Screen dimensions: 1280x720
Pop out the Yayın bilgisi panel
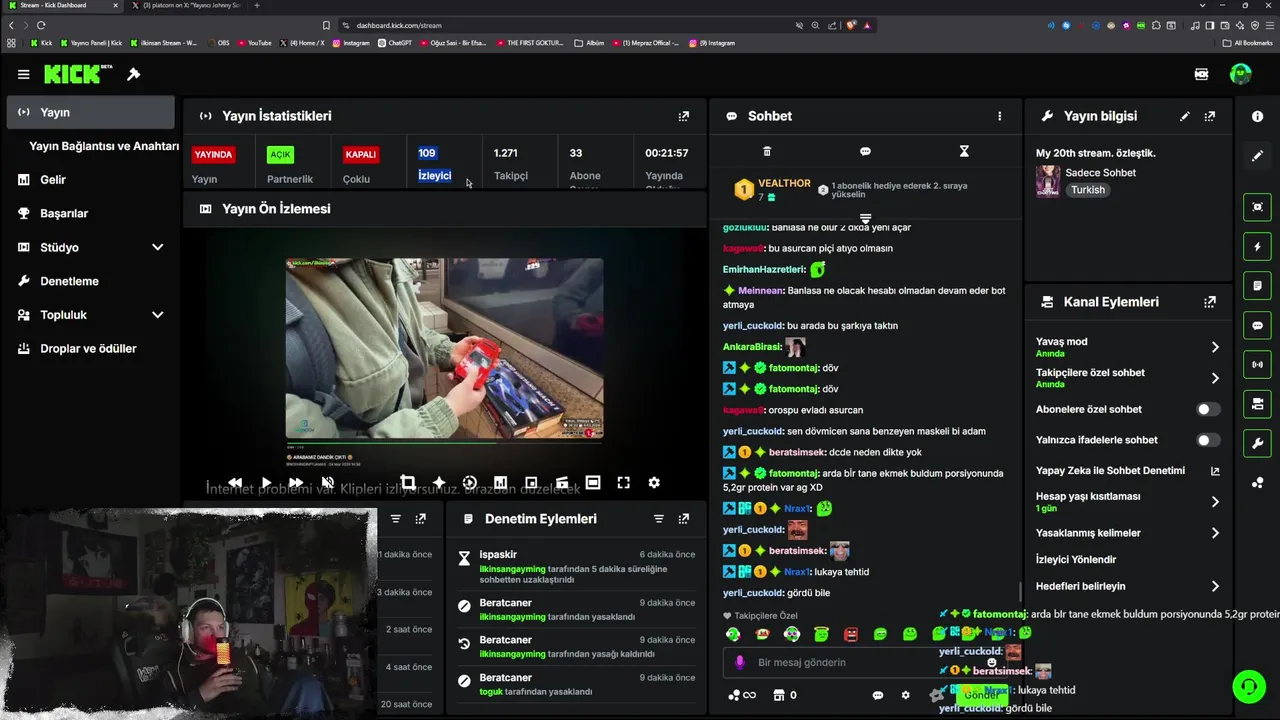click(1210, 116)
